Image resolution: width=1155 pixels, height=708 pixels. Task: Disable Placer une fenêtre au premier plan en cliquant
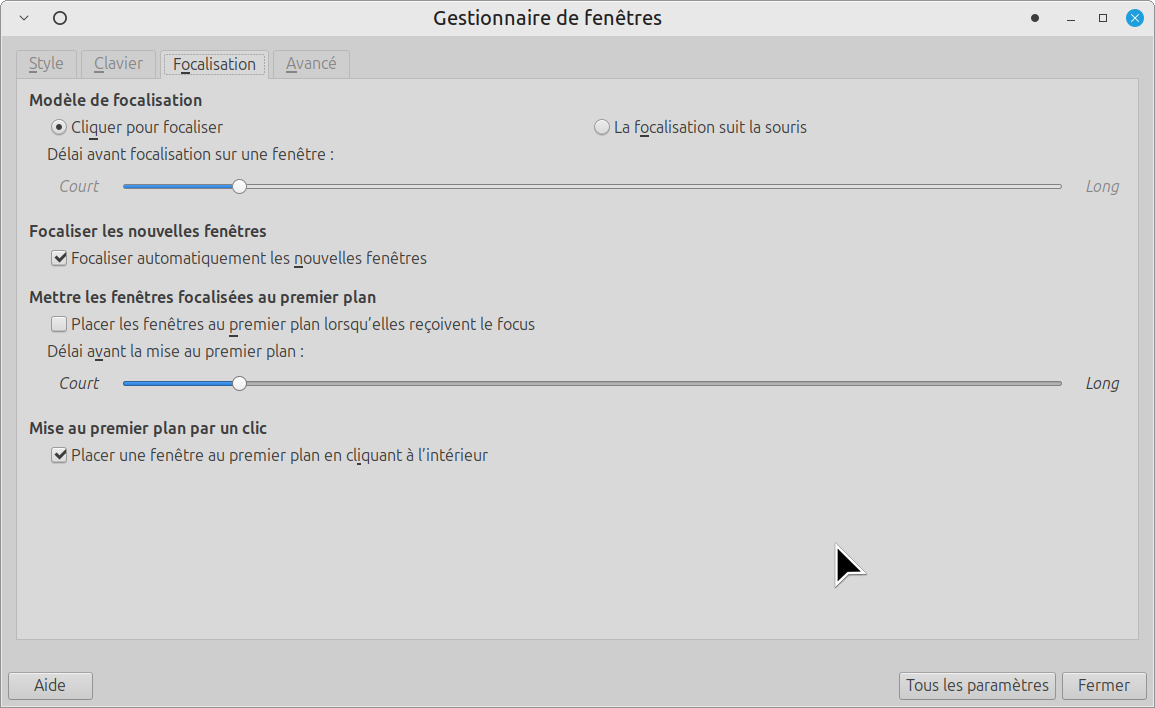60,455
